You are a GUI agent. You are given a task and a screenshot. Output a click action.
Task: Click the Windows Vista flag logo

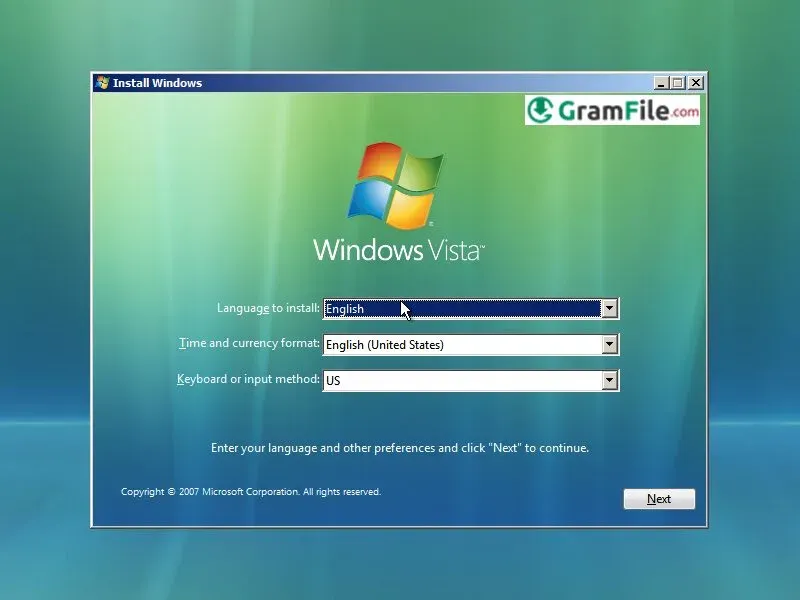396,185
